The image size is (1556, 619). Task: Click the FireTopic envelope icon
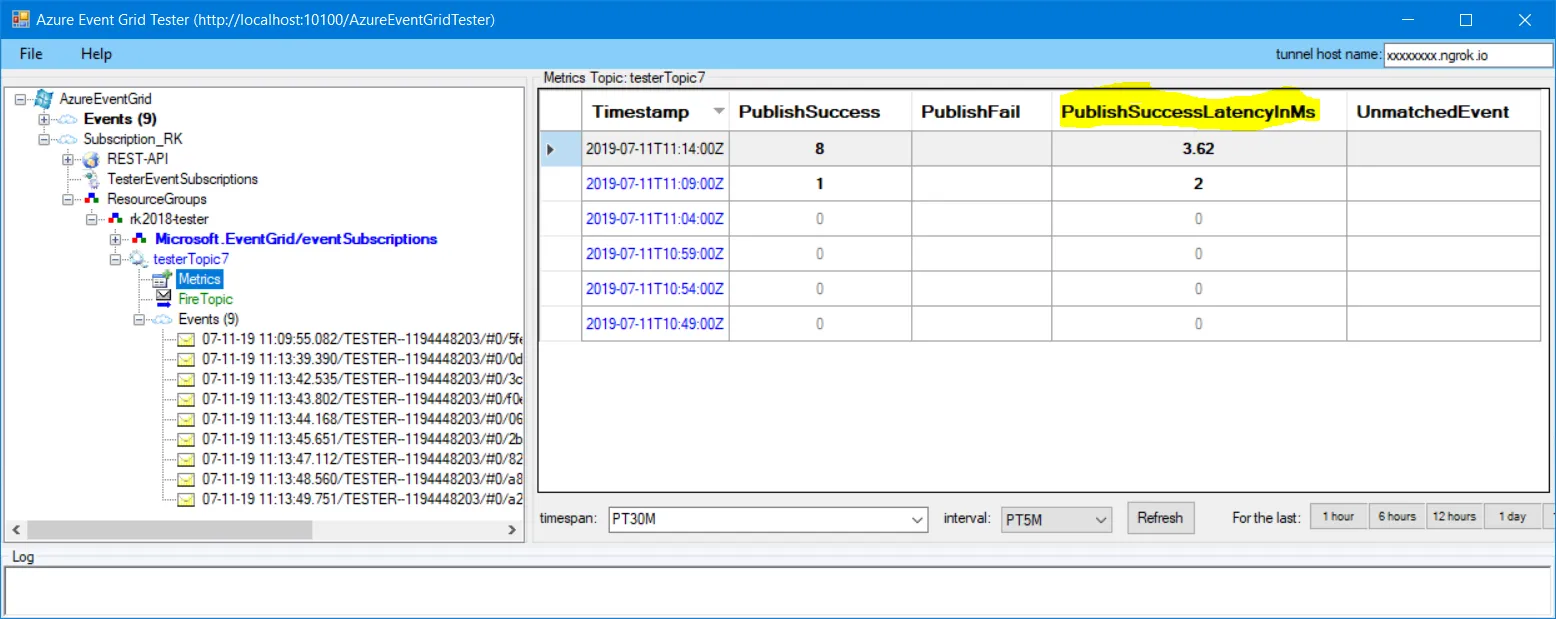click(163, 299)
